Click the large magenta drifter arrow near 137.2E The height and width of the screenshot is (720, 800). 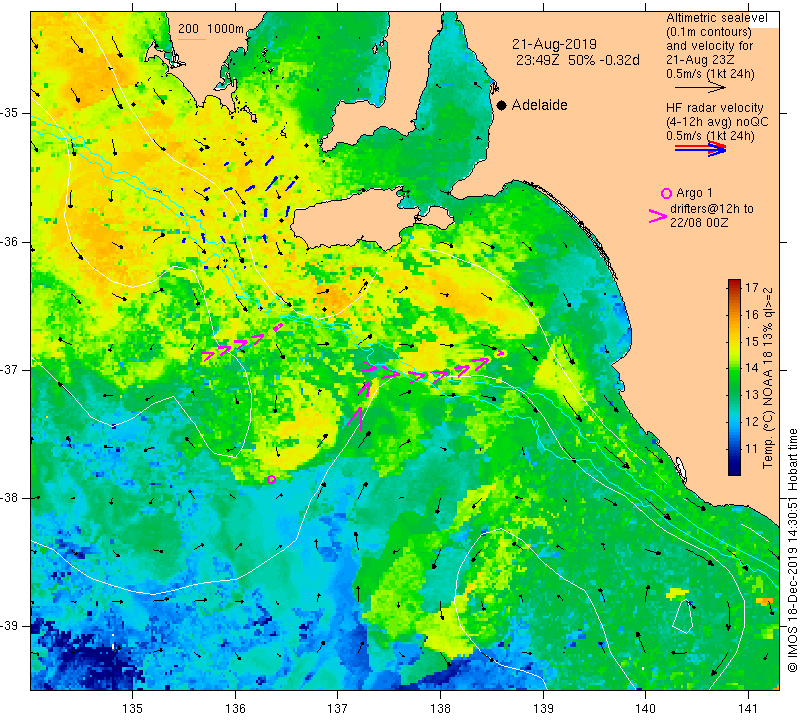355,417
